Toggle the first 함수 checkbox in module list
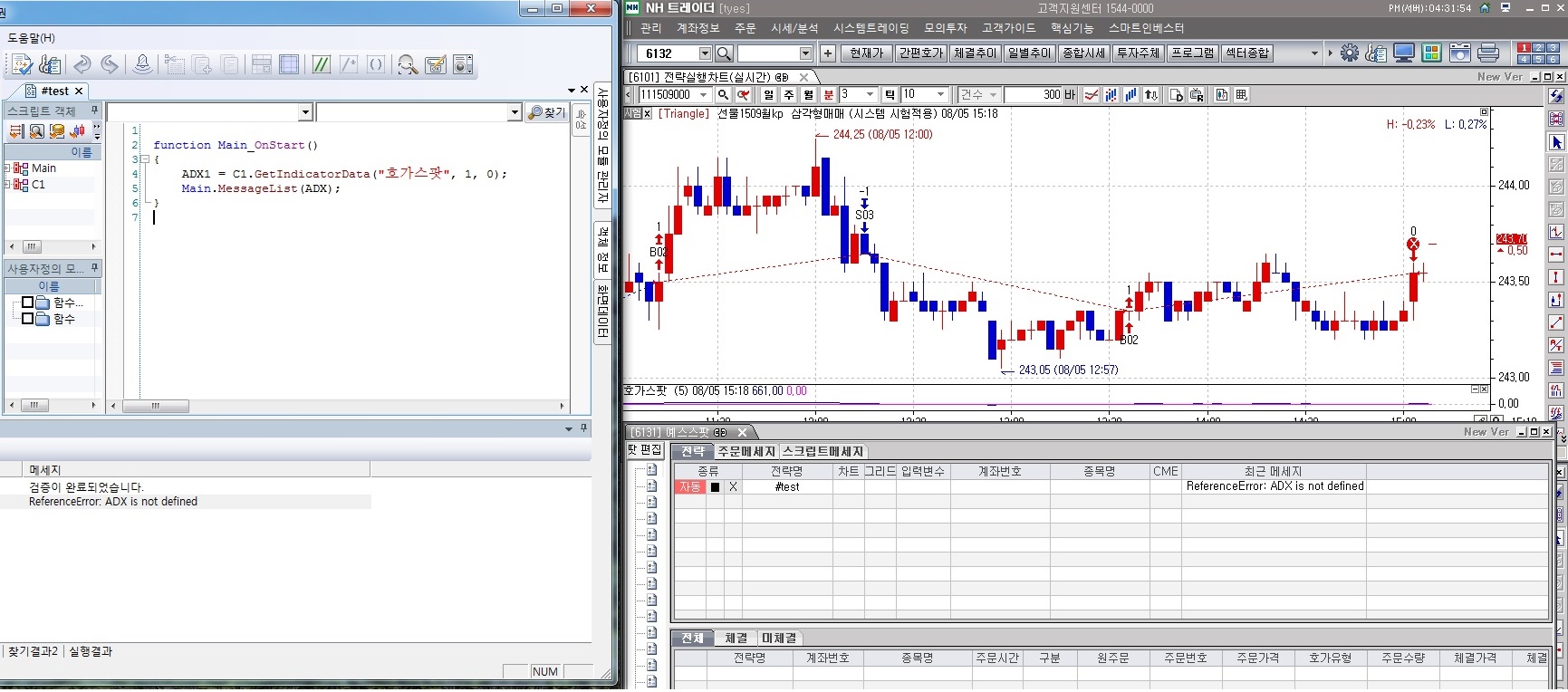 (x=28, y=303)
